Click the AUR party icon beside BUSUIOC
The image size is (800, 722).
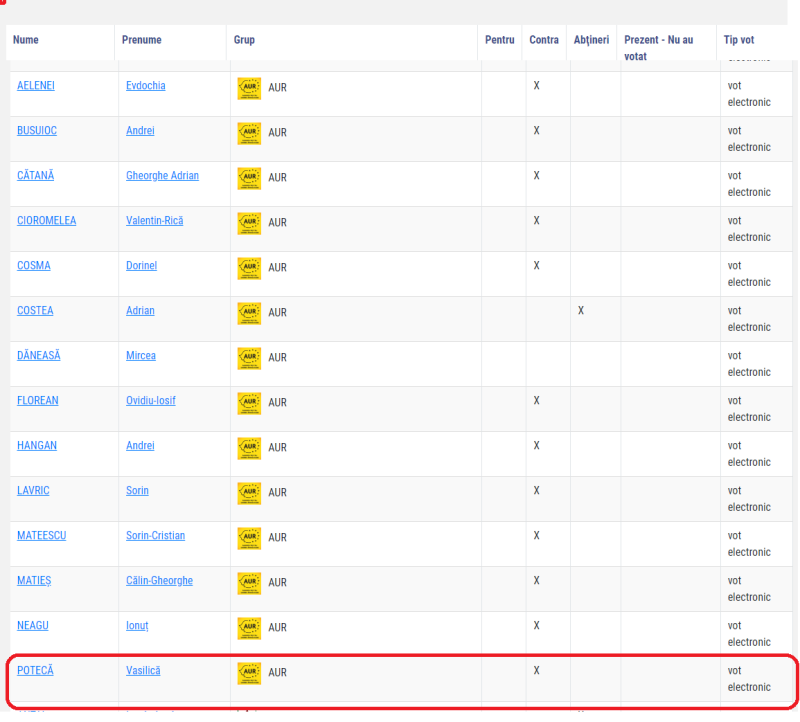[249, 133]
